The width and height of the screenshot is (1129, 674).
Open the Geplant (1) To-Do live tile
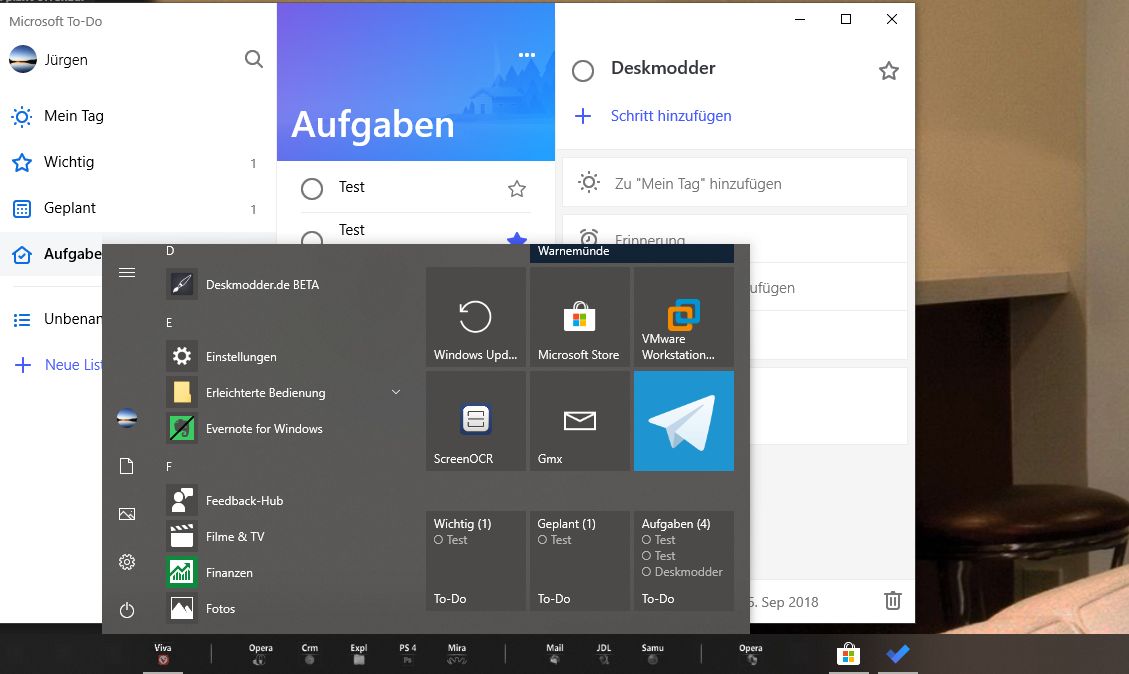coord(580,561)
